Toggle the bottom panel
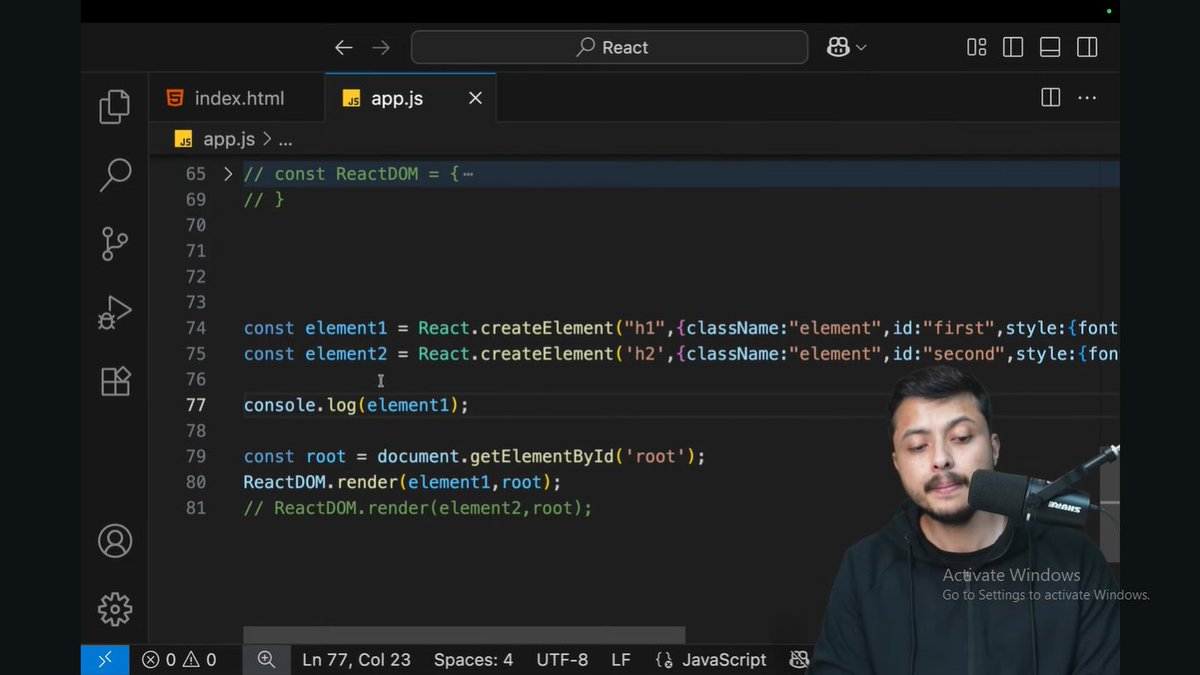The image size is (1200, 675). click(1050, 47)
